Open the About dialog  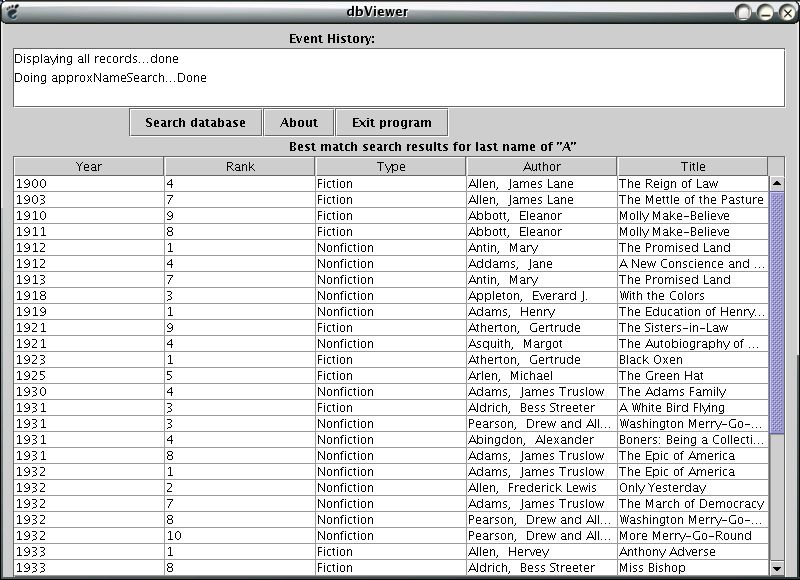(x=298, y=121)
